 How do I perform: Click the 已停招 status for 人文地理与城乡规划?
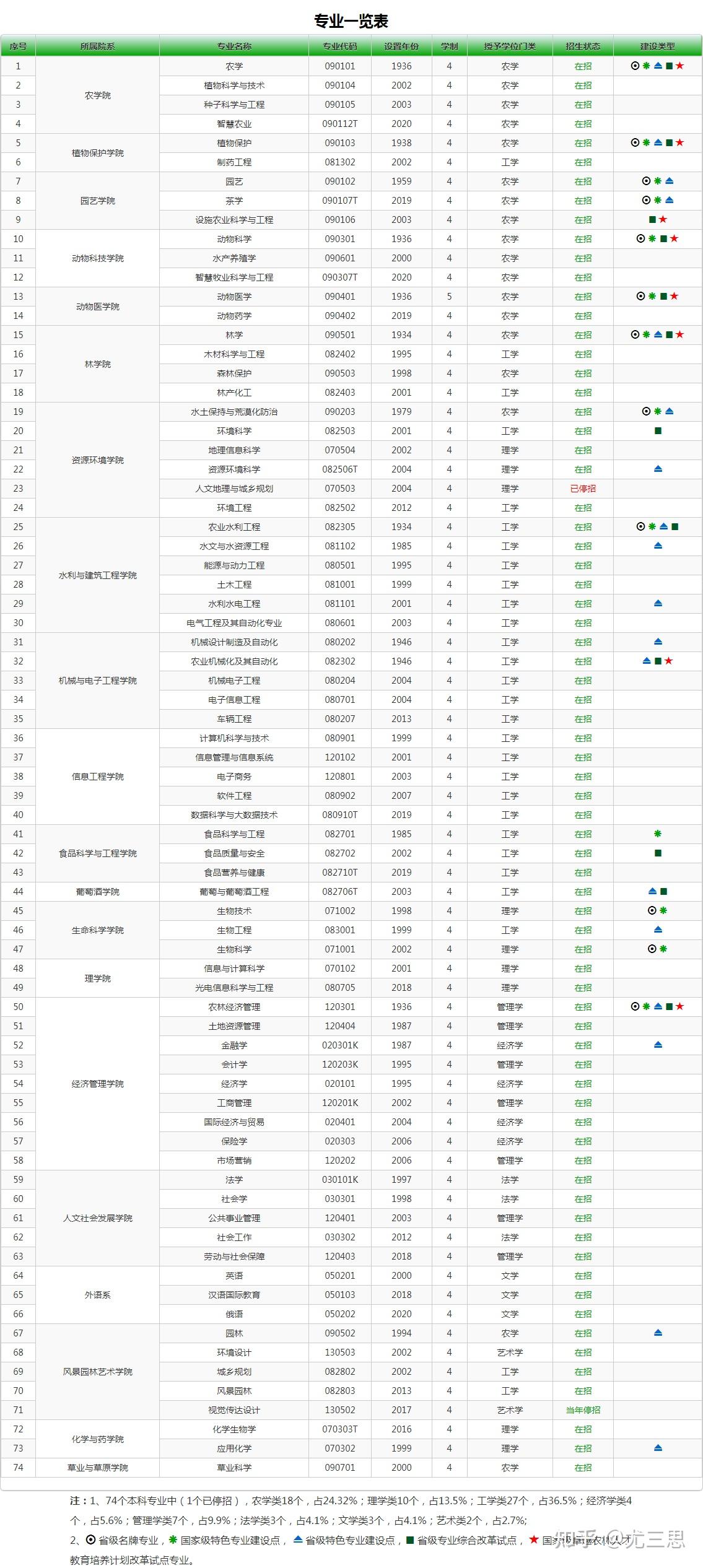tap(583, 489)
